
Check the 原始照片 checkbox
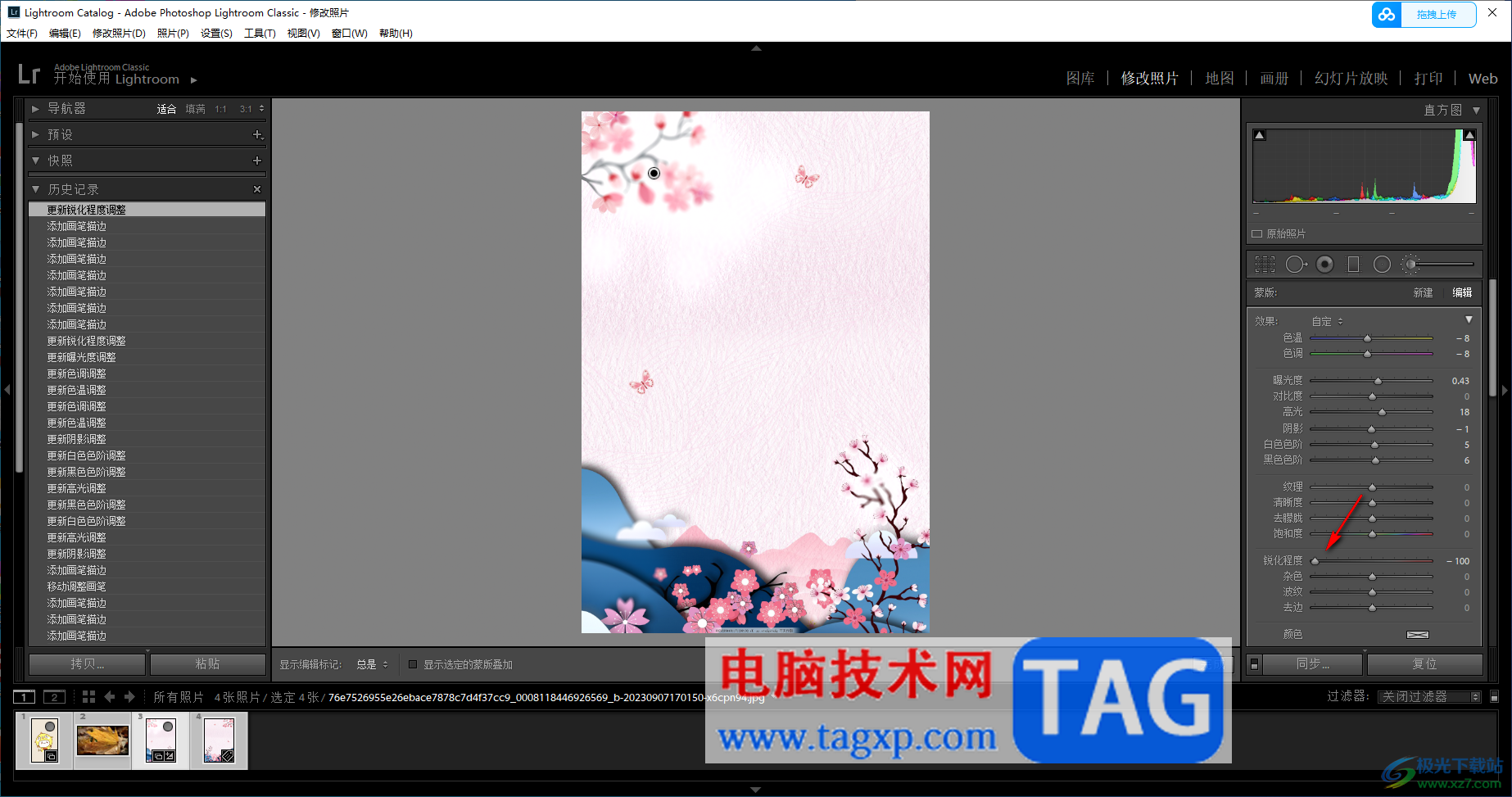click(x=1256, y=234)
